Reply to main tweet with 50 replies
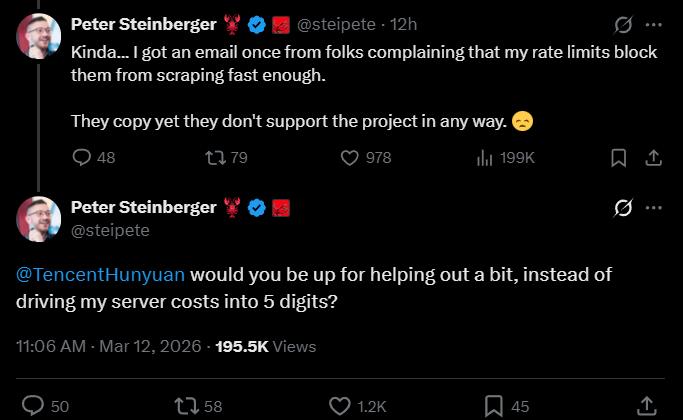Screen dimensions: 683x420 click(x=34, y=405)
